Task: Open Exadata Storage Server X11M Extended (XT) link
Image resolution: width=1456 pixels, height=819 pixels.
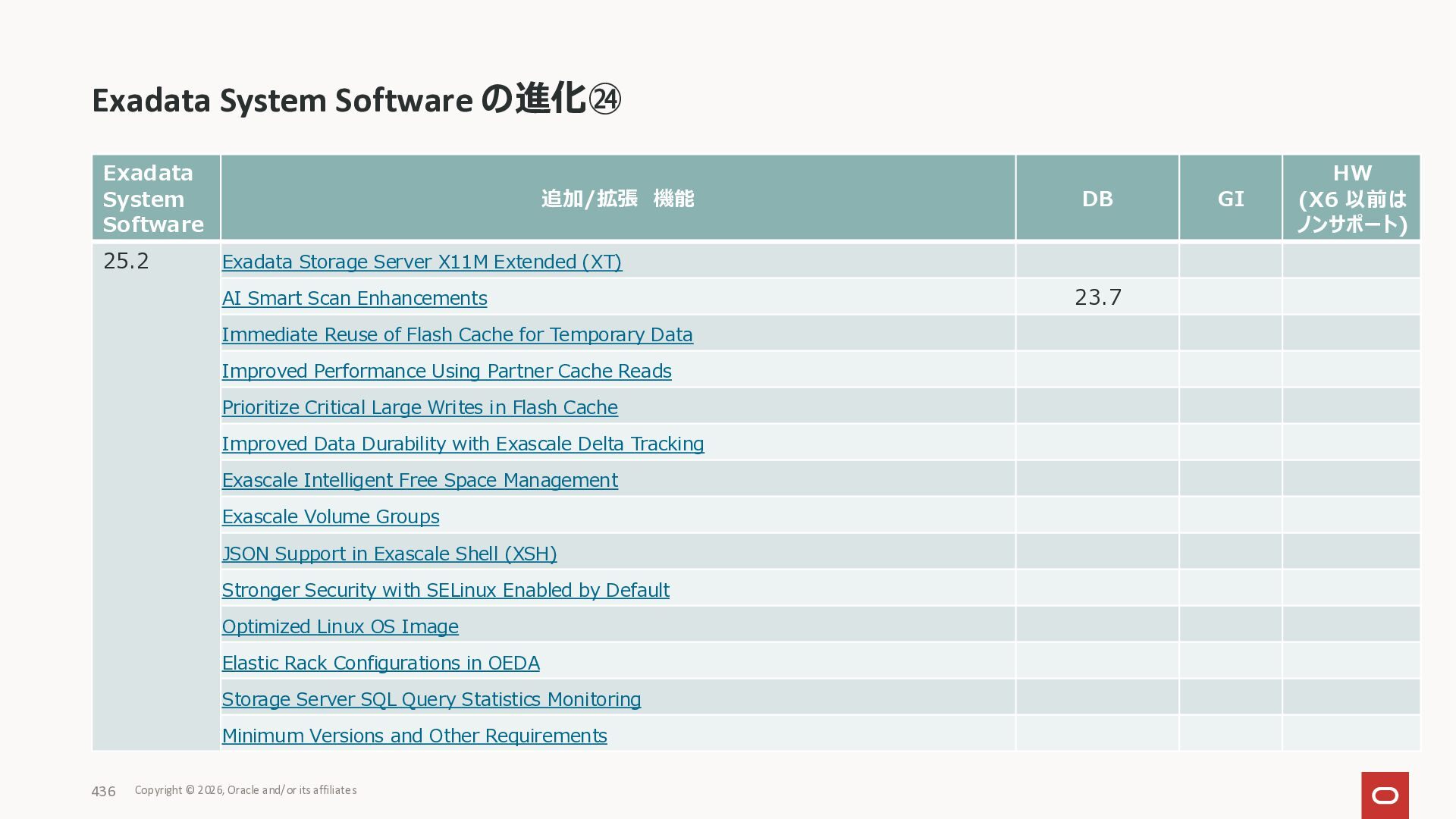Action: 422,262
